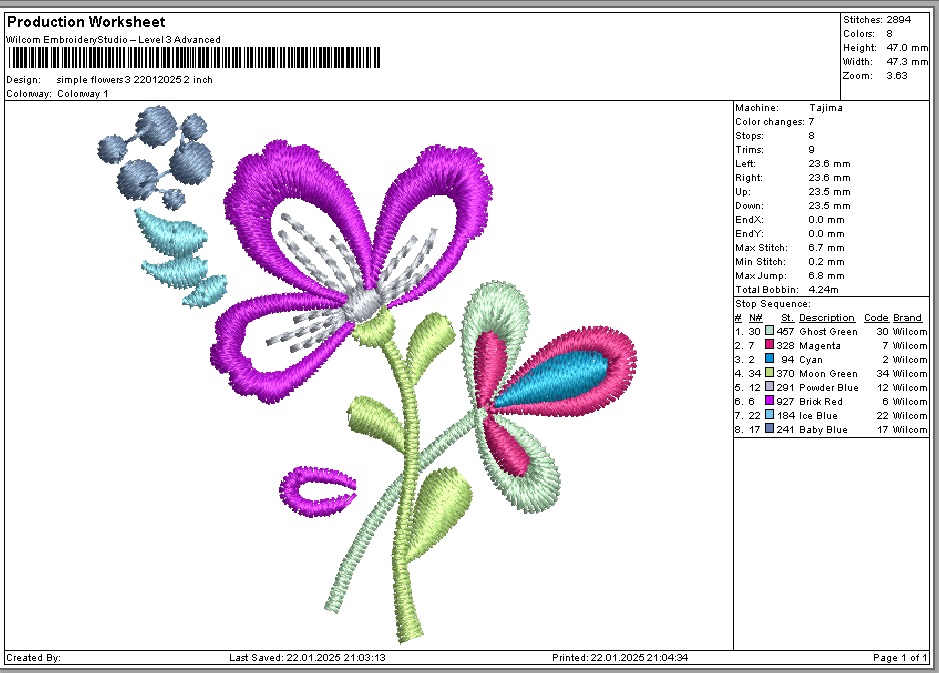Click the 'Created By:' footer label
The height and width of the screenshot is (673, 939).
[x=34, y=657]
